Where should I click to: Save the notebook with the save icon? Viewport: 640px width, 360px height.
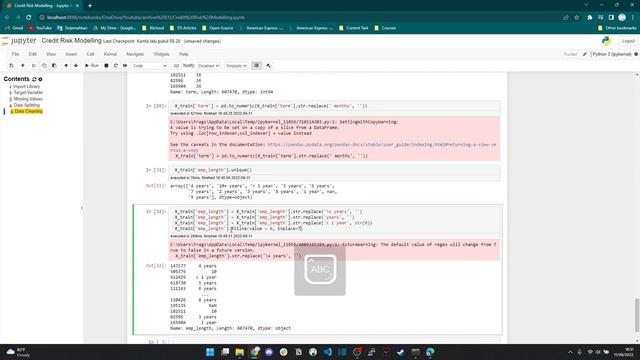[11, 66]
